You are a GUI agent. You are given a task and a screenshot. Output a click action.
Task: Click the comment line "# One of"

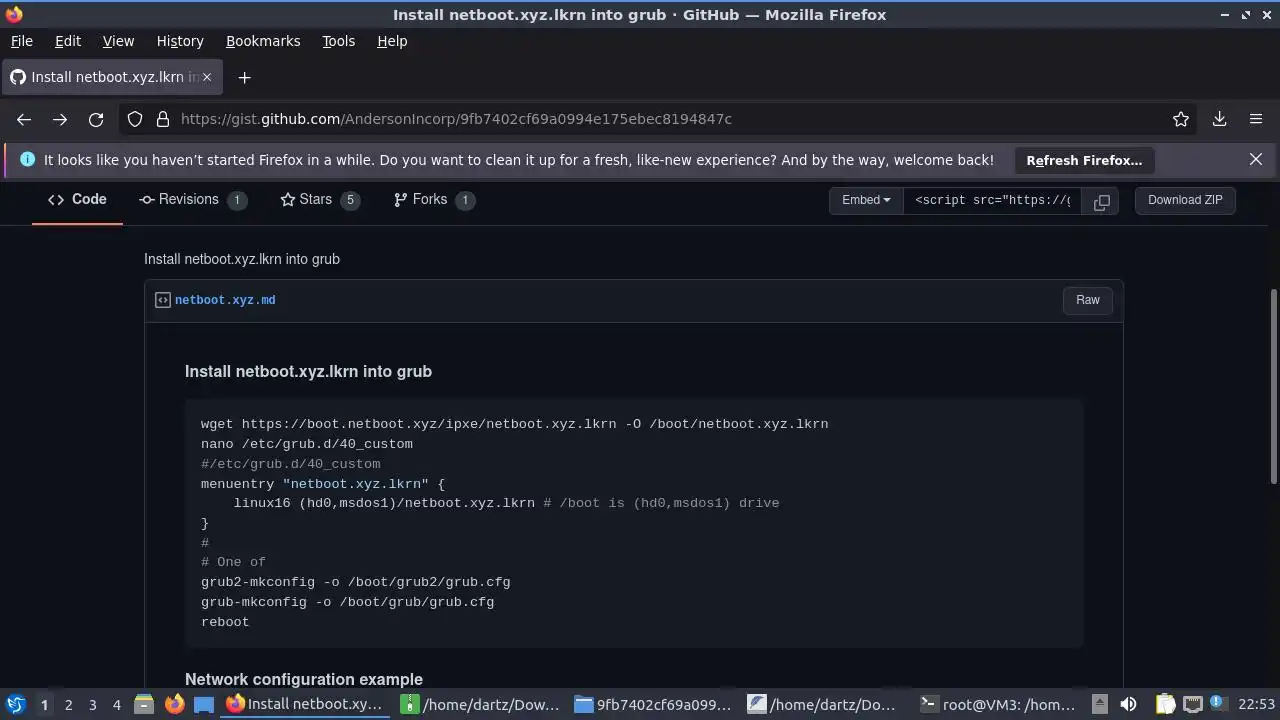click(x=233, y=562)
